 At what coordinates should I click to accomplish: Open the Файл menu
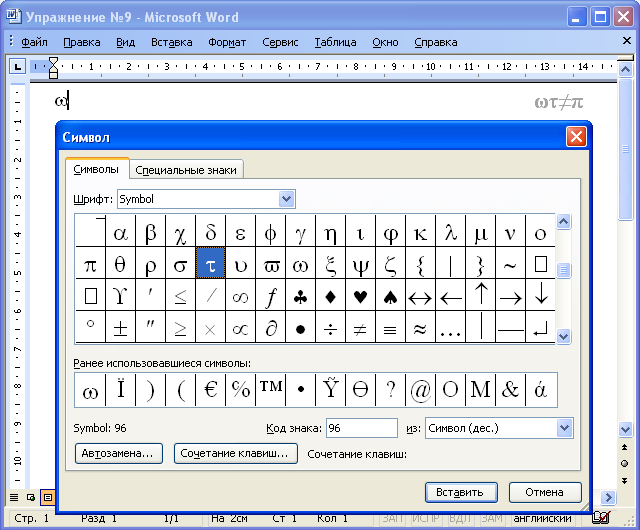(34, 42)
